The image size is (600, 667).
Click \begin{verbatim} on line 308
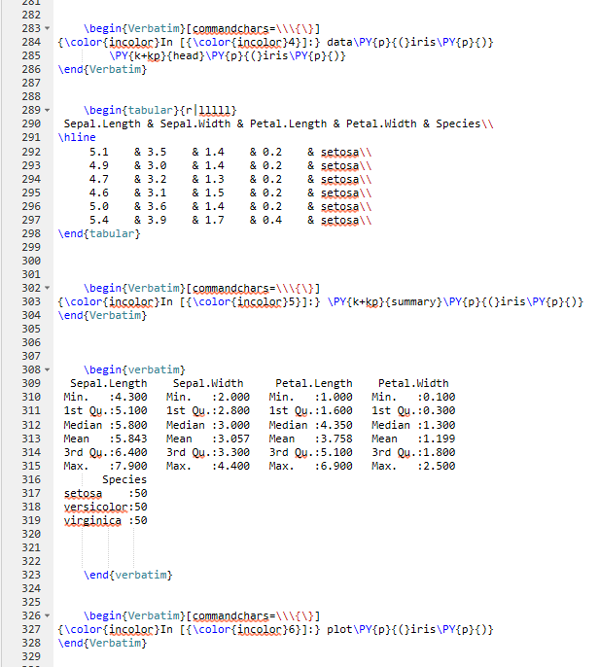(x=134, y=370)
